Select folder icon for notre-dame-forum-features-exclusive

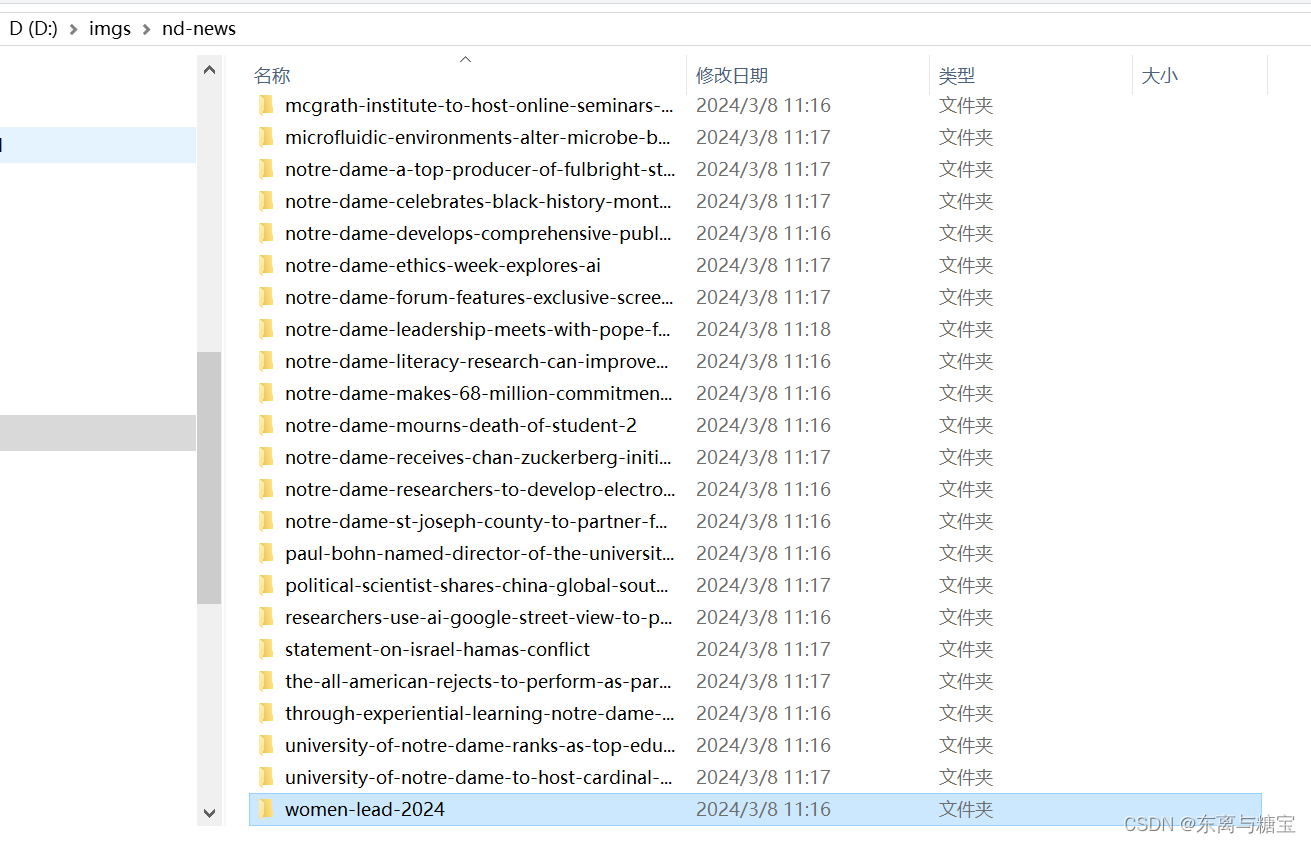click(x=266, y=297)
